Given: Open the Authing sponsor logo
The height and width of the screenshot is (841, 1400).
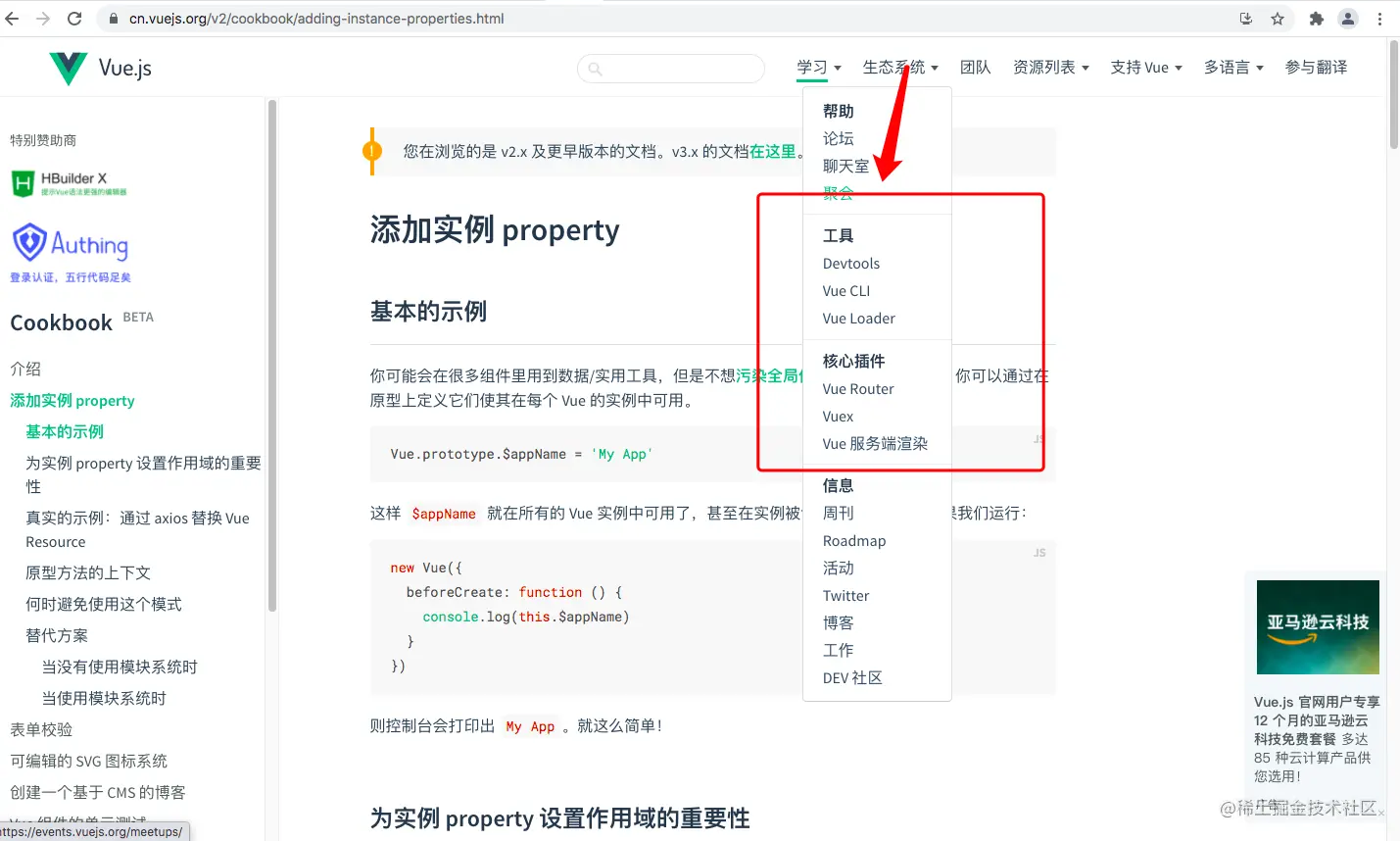Looking at the screenshot, I should (70, 253).
